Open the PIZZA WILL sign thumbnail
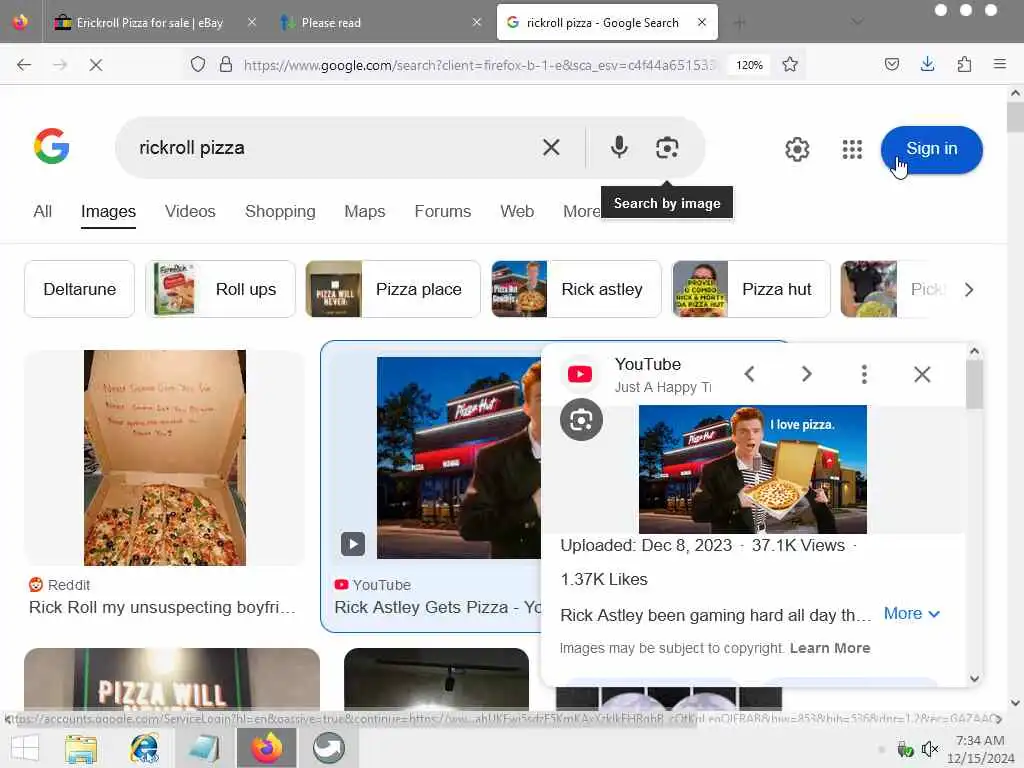Screen dimensions: 1024x768 [172, 679]
